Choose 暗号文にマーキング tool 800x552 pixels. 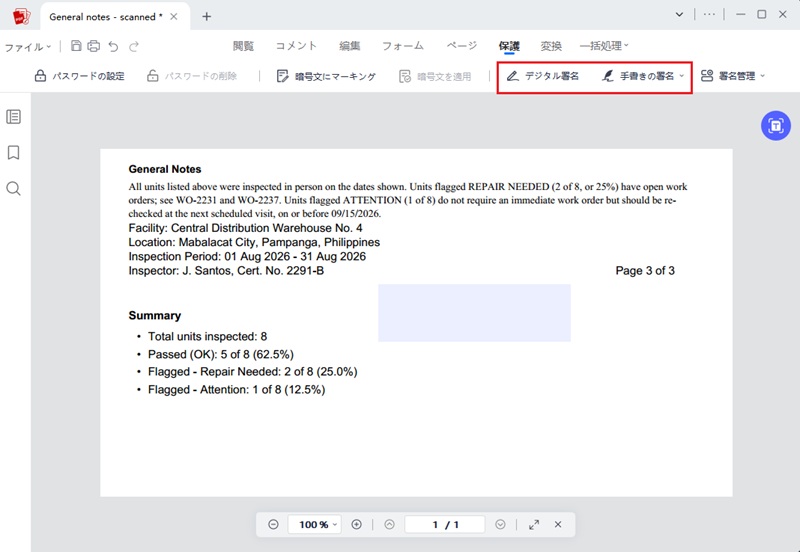click(326, 76)
